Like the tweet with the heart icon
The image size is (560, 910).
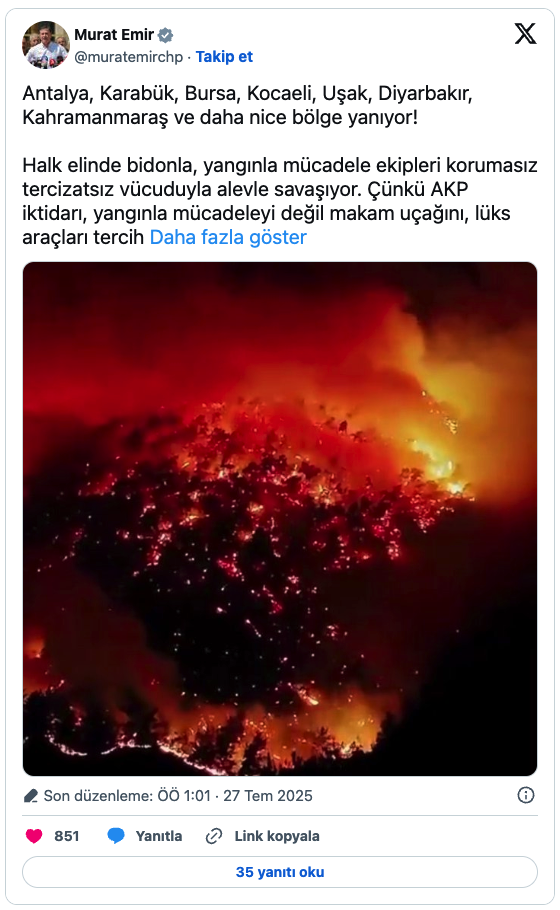pyautogui.click(x=34, y=836)
